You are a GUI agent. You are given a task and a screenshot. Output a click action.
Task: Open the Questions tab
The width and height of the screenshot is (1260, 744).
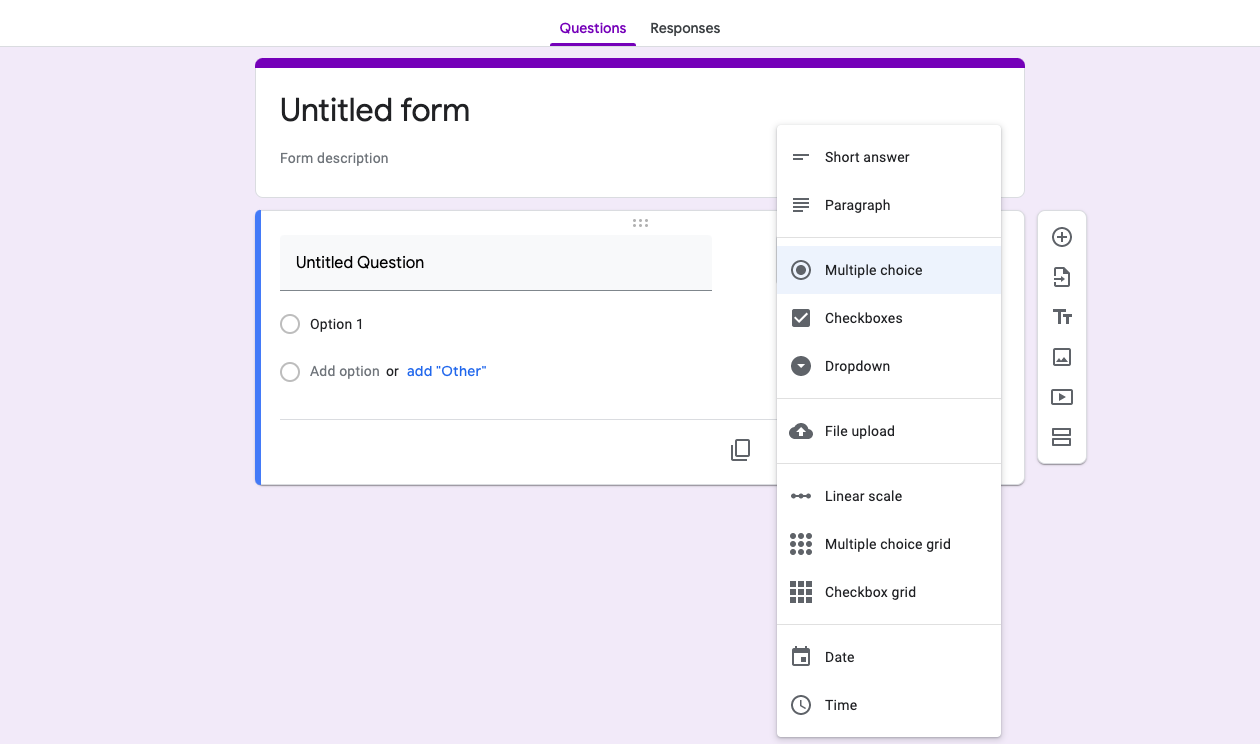click(593, 28)
